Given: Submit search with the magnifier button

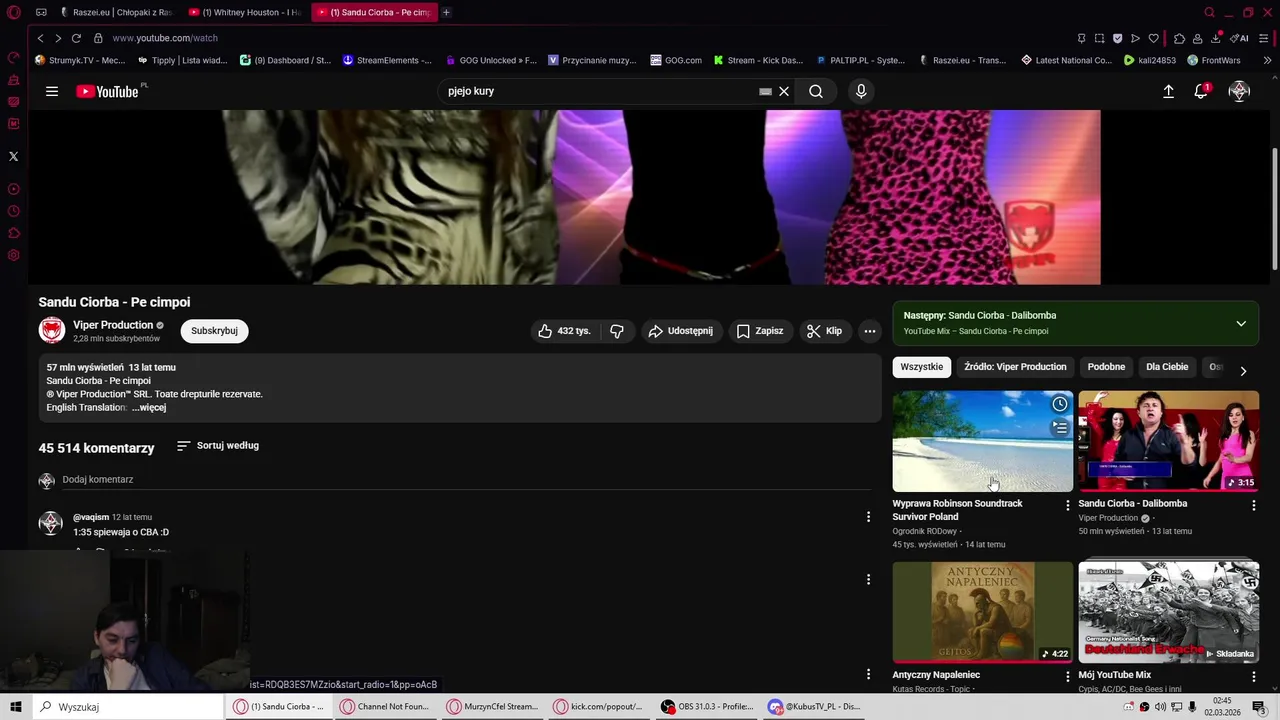Looking at the screenshot, I should click(x=816, y=91).
